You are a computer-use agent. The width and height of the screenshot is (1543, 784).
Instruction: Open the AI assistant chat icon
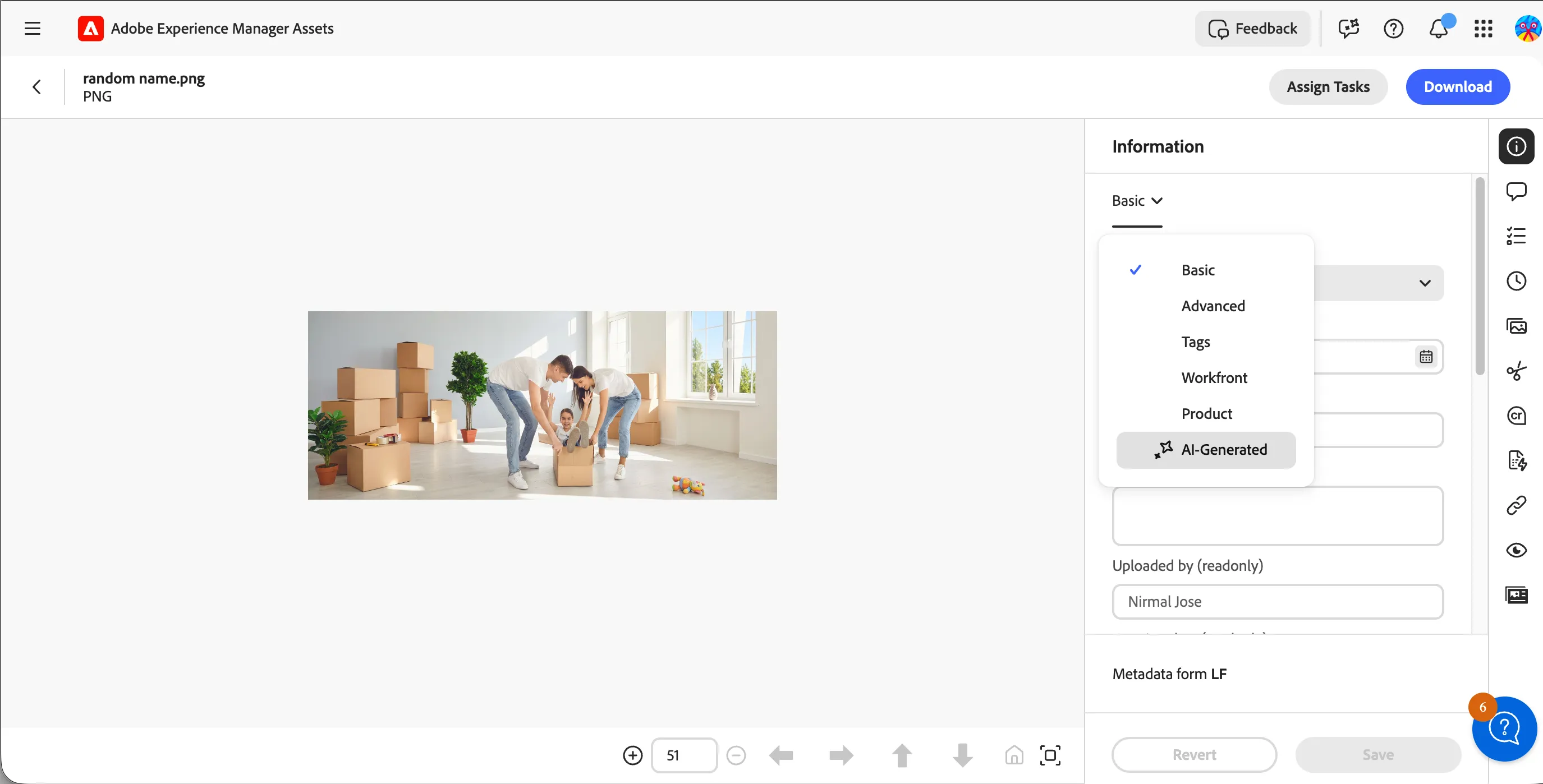[1348, 28]
